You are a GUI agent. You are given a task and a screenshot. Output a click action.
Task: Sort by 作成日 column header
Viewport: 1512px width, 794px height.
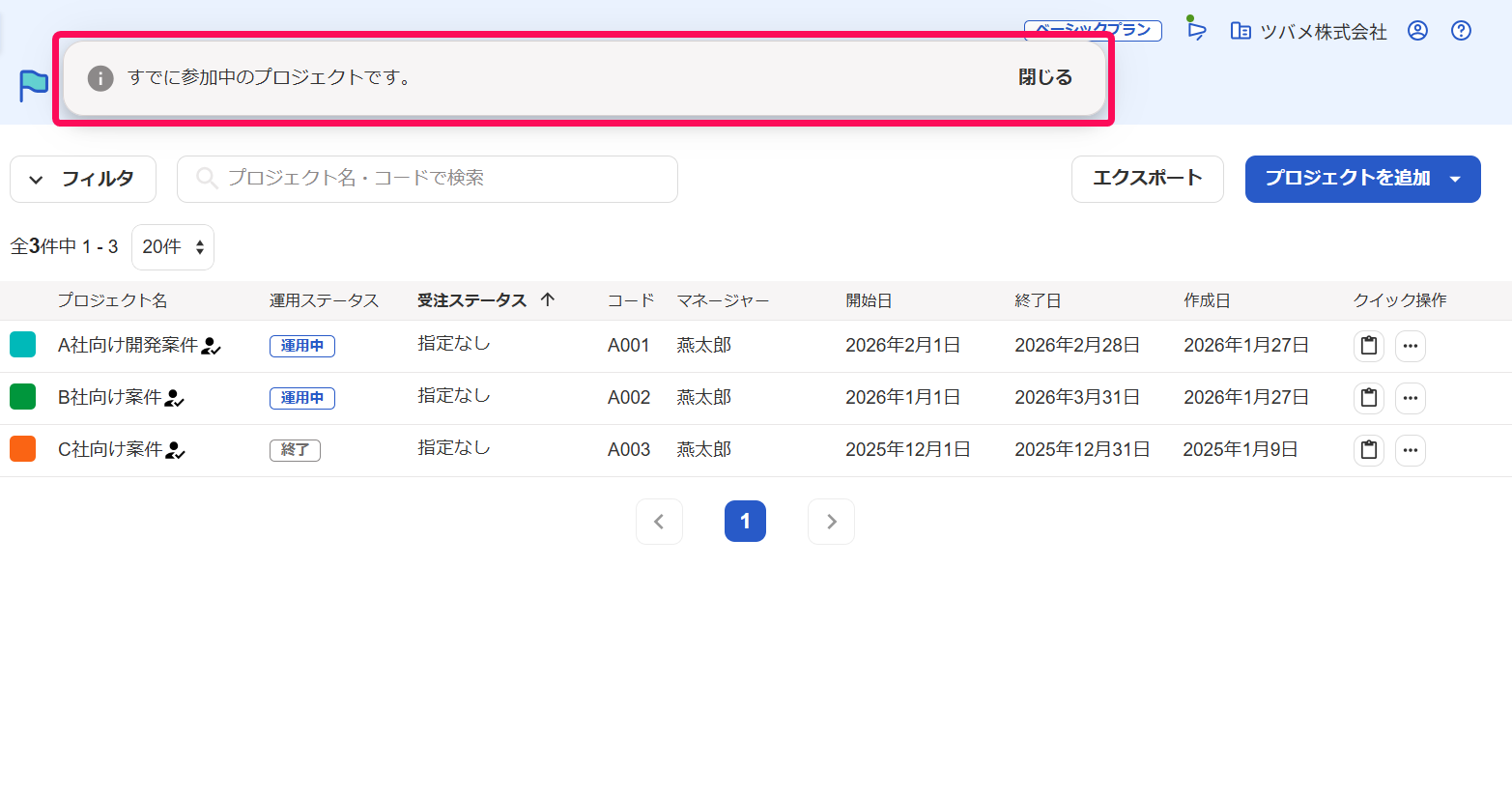[1207, 300]
